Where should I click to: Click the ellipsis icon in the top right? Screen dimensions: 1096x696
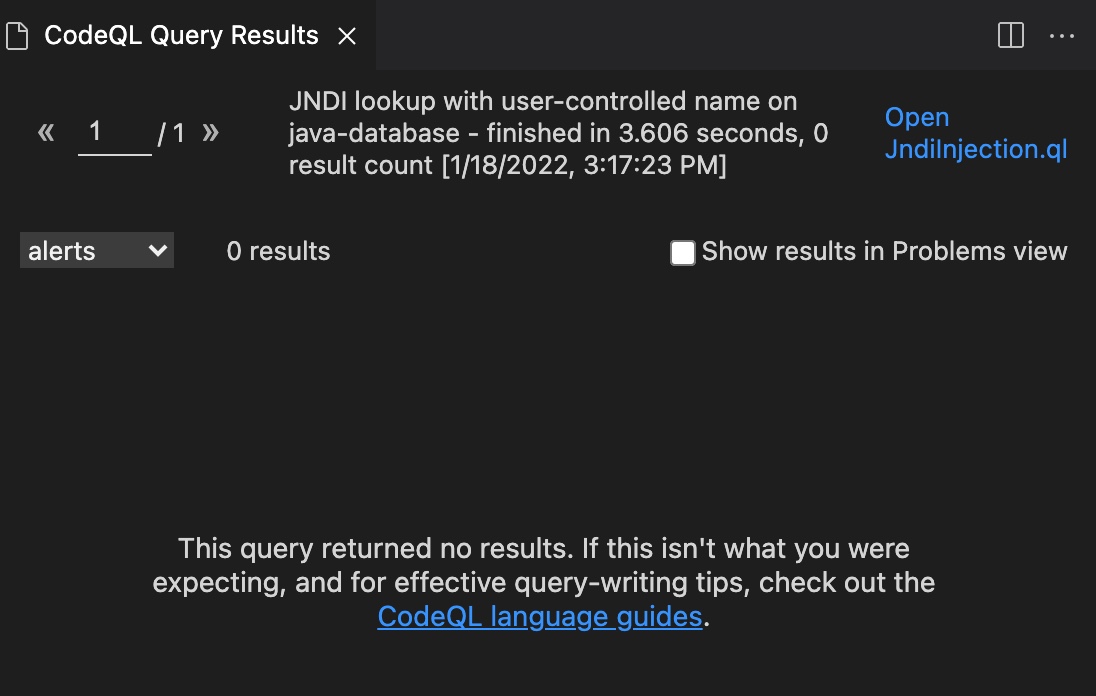(1062, 35)
